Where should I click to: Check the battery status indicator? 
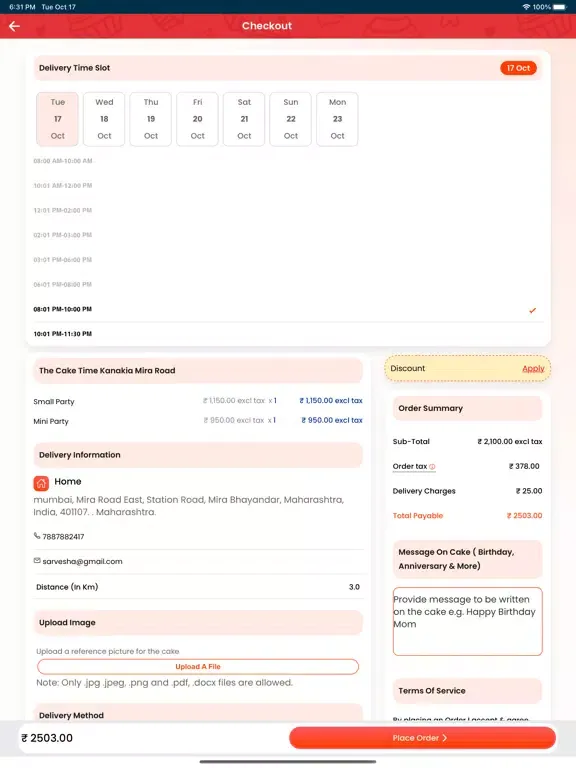coord(559,7)
